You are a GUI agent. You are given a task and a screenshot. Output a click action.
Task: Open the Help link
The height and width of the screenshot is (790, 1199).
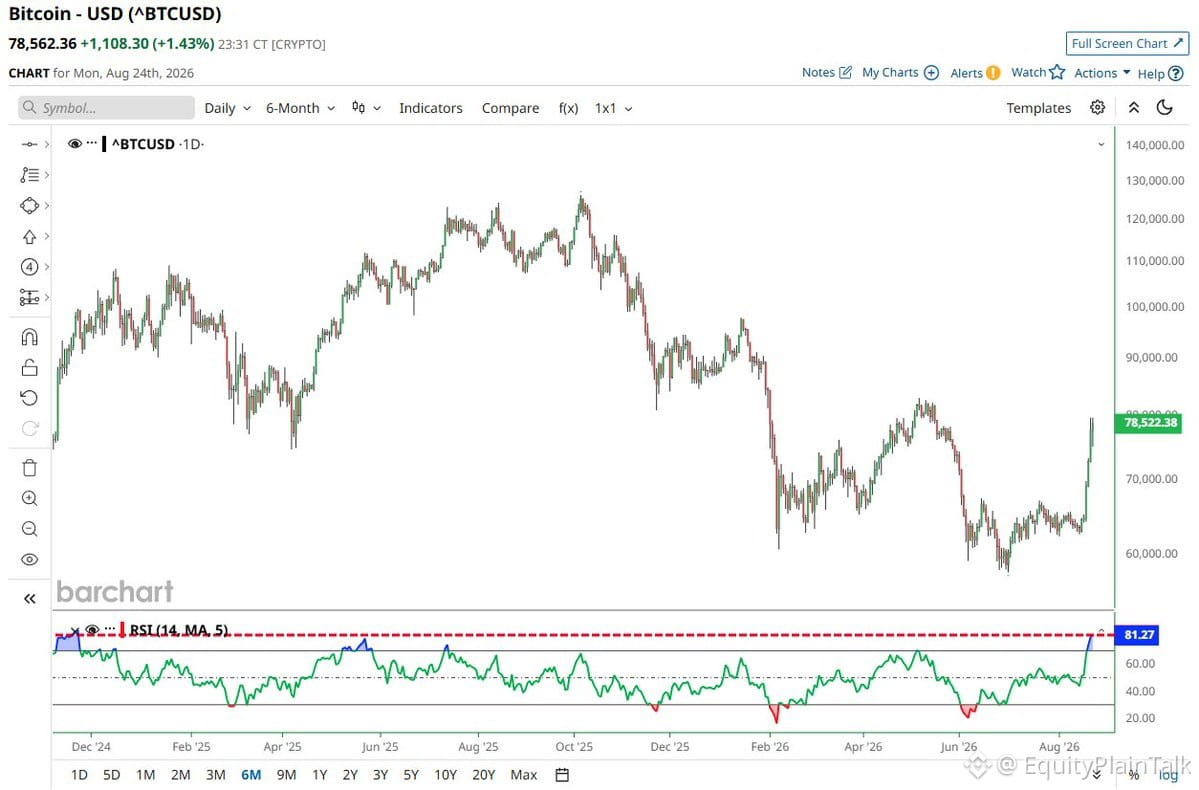[1160, 73]
